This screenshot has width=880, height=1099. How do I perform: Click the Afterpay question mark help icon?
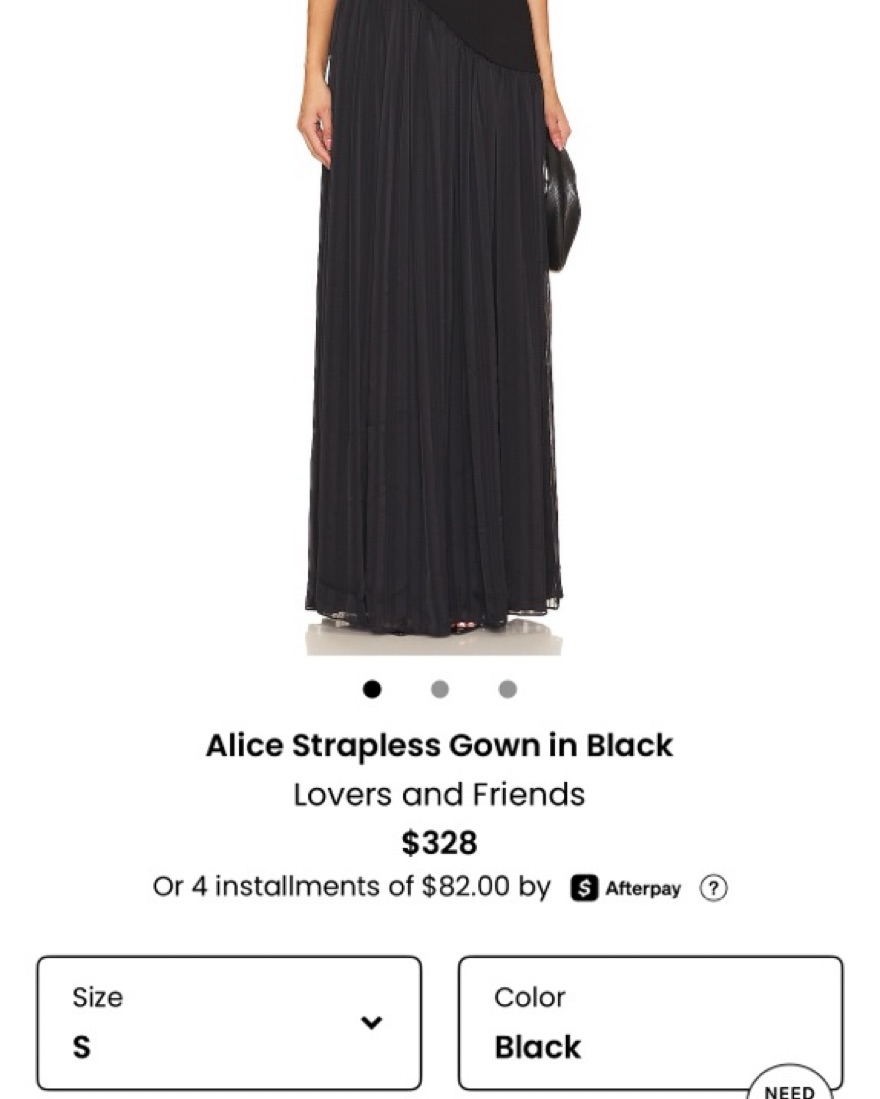[x=713, y=888]
